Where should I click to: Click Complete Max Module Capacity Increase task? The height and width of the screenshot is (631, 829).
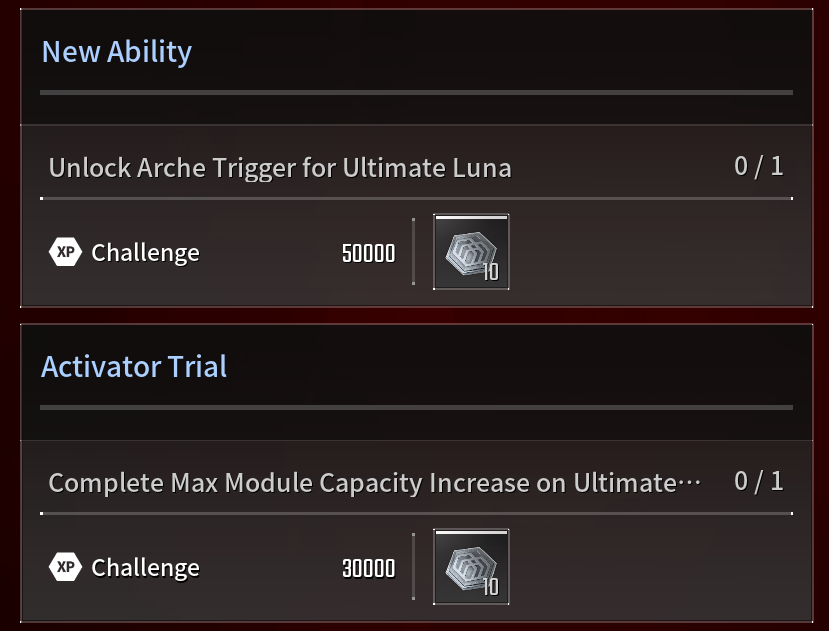(375, 483)
